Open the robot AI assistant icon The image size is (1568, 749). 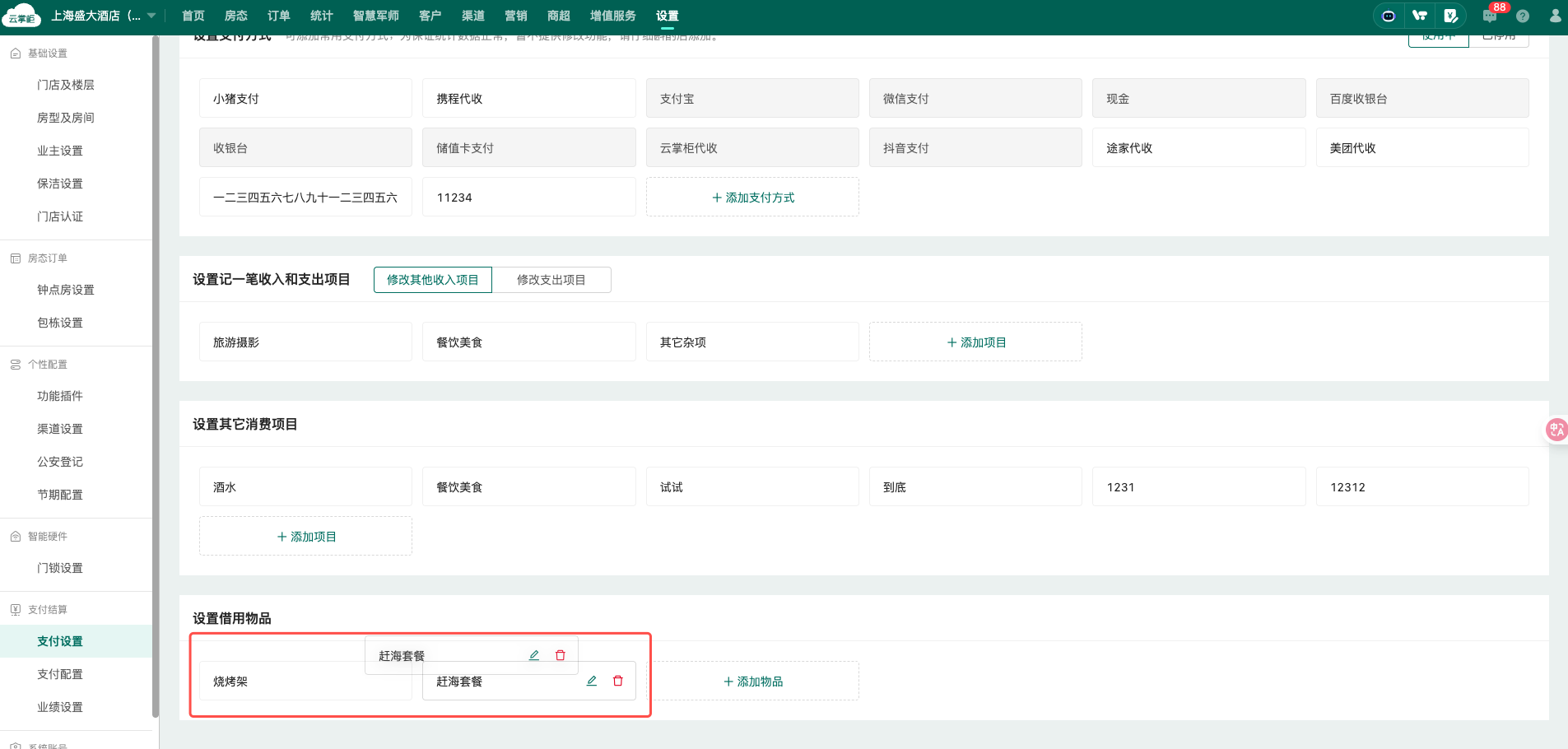(x=1389, y=16)
